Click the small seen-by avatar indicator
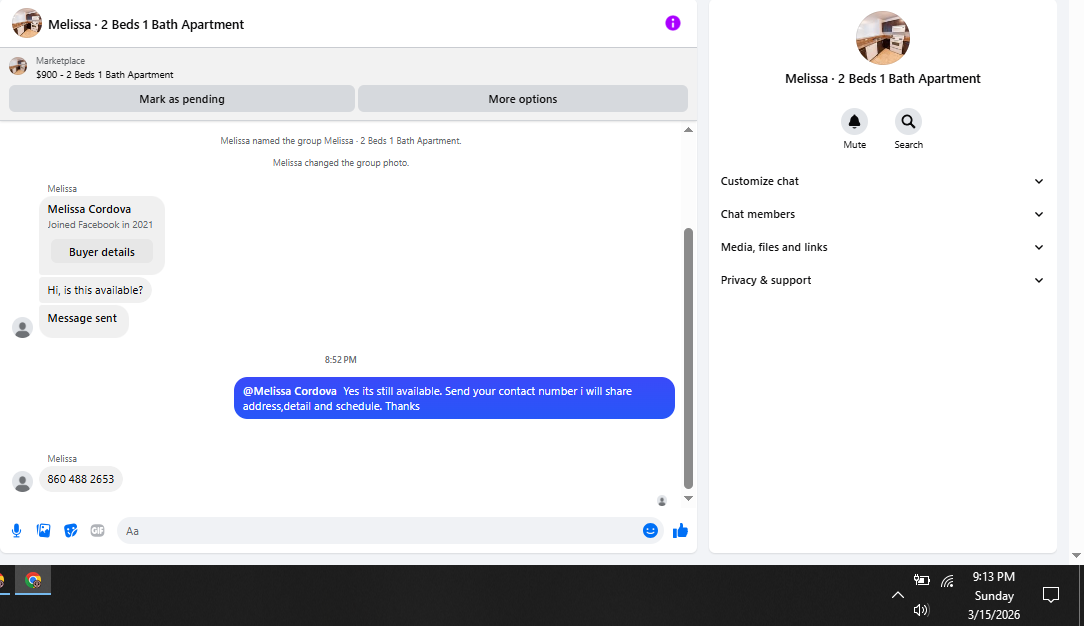 click(x=662, y=501)
